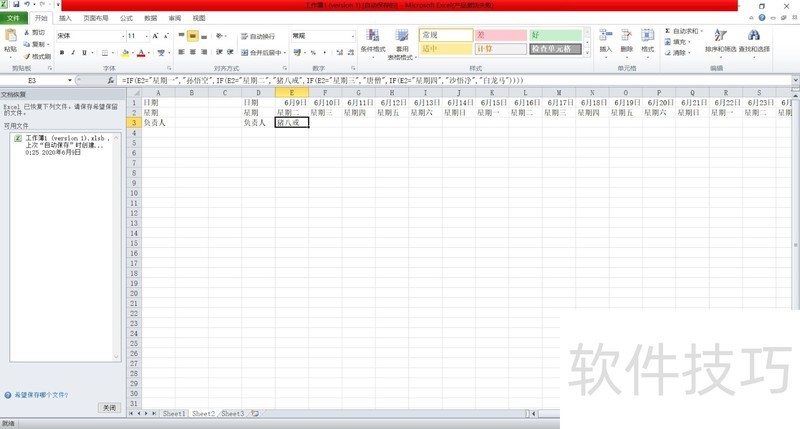Click the Close (关闭) button in recovery pane
Image resolution: width=800 pixels, height=429 pixels.
(x=110, y=407)
